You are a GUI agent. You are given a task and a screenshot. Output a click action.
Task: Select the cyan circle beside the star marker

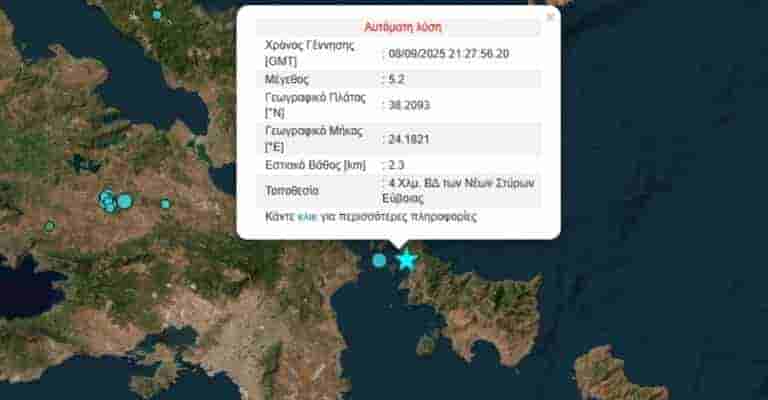point(379,260)
